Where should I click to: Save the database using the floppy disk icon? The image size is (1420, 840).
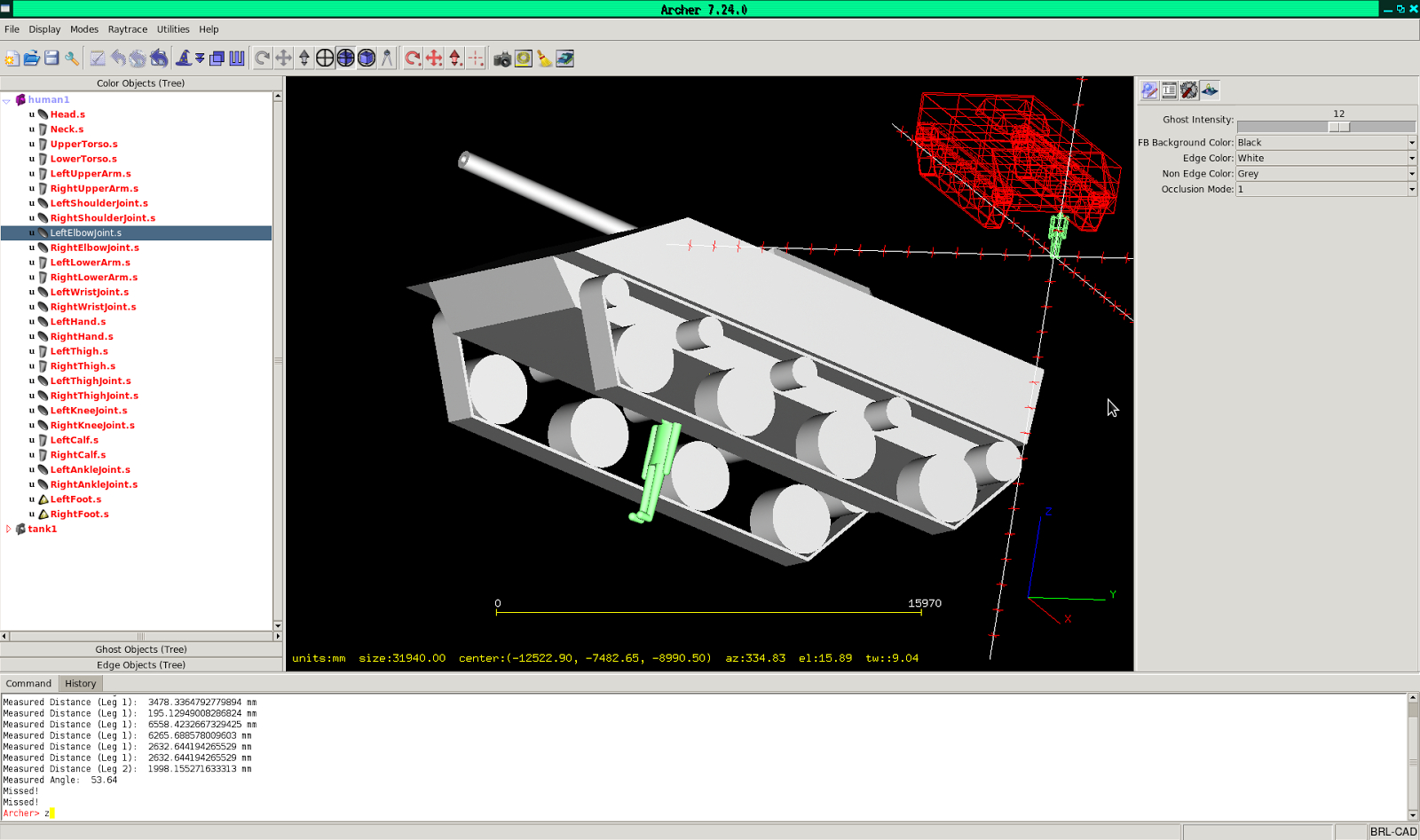click(x=51, y=59)
